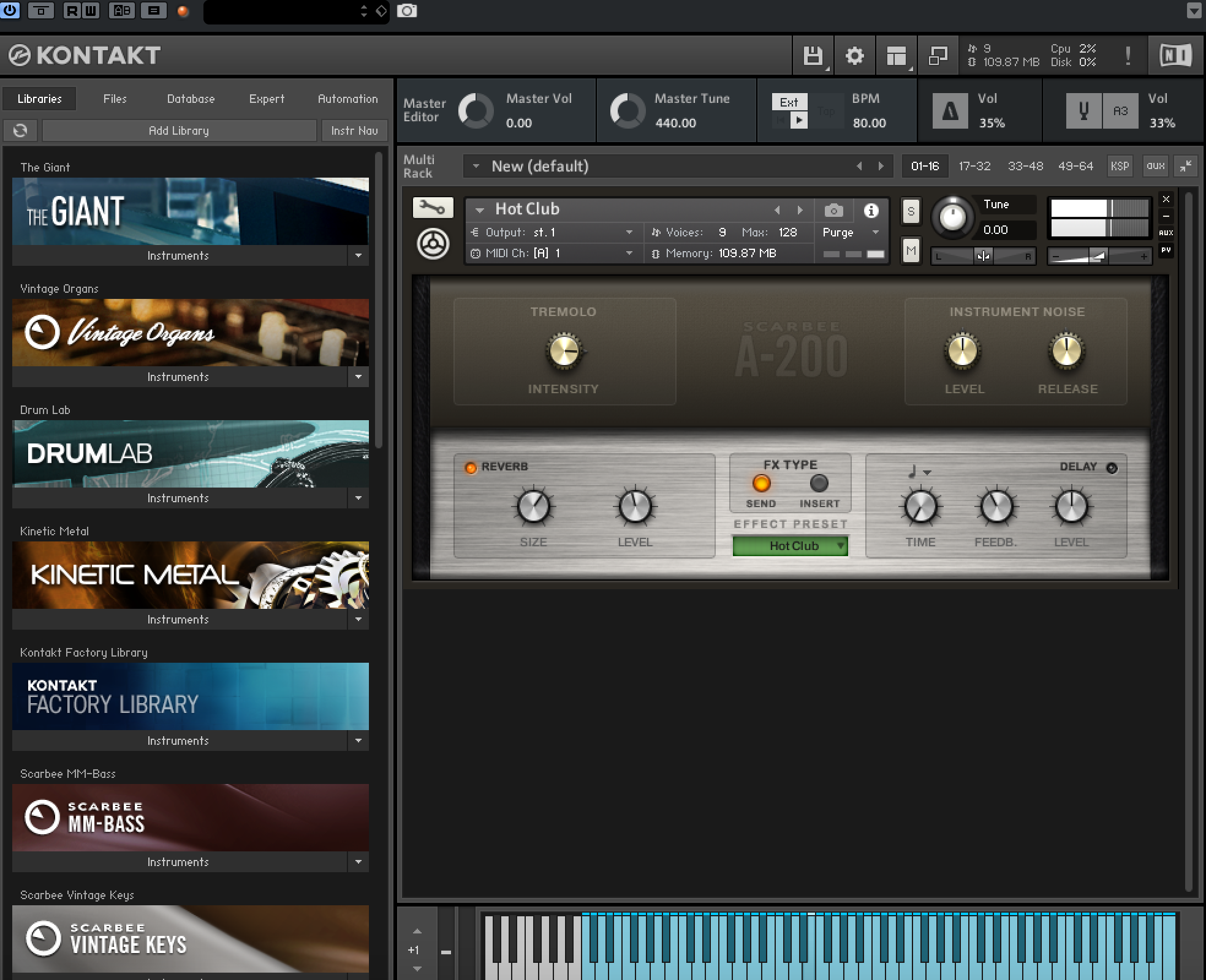Open Vintage Organs Instruments dropdown arrow
1206x980 pixels.
(358, 377)
